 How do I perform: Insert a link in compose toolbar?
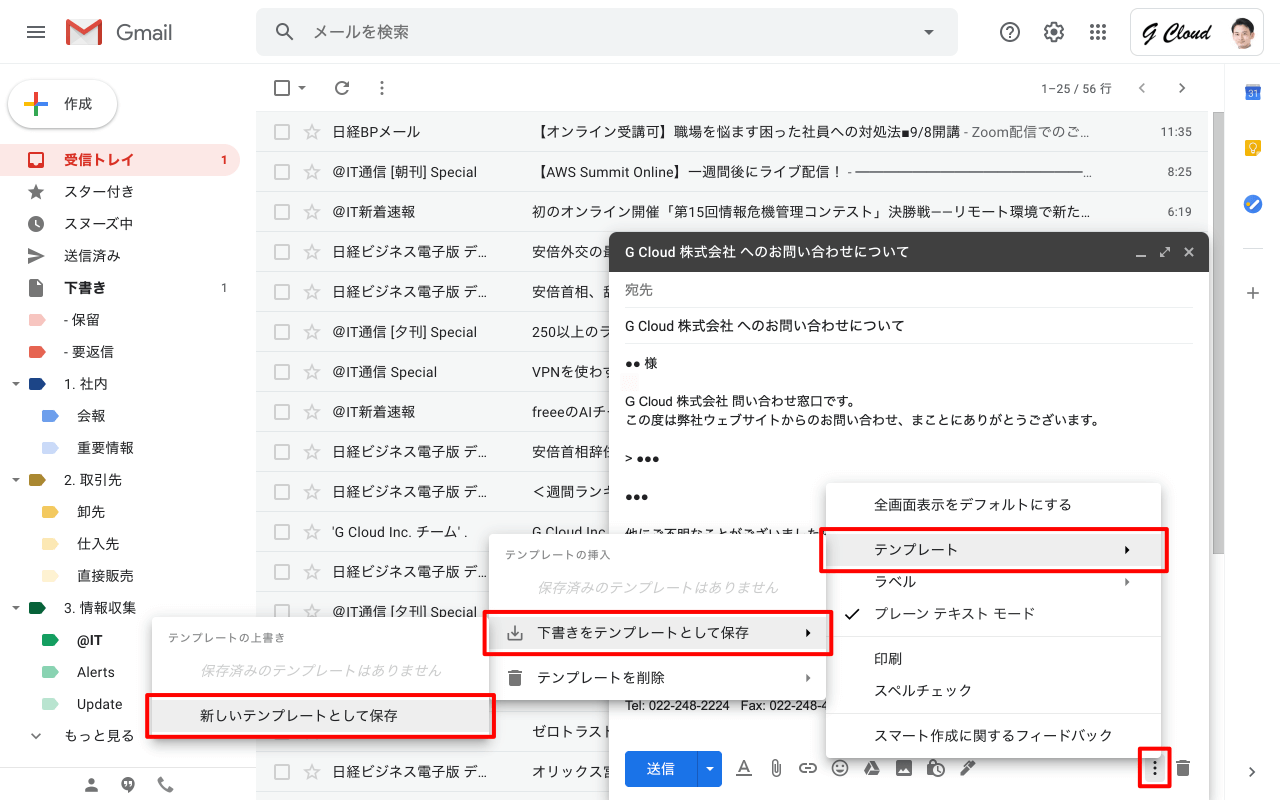tap(808, 768)
